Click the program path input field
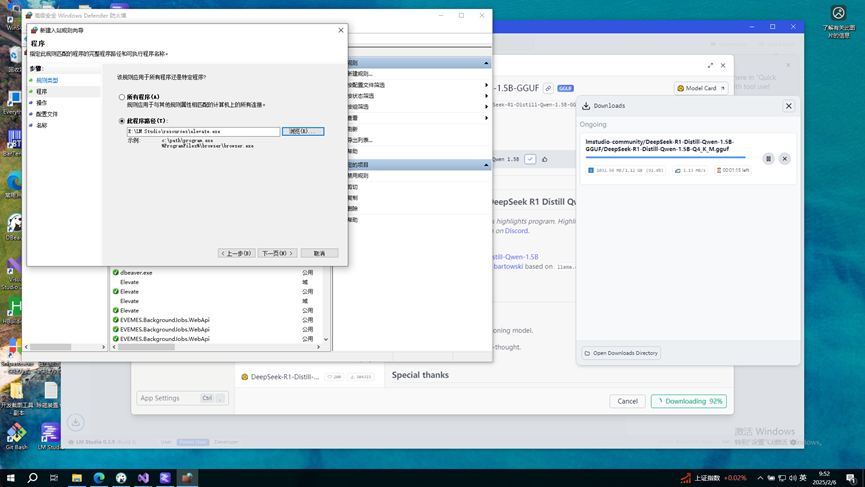The height and width of the screenshot is (487, 865). pos(204,131)
